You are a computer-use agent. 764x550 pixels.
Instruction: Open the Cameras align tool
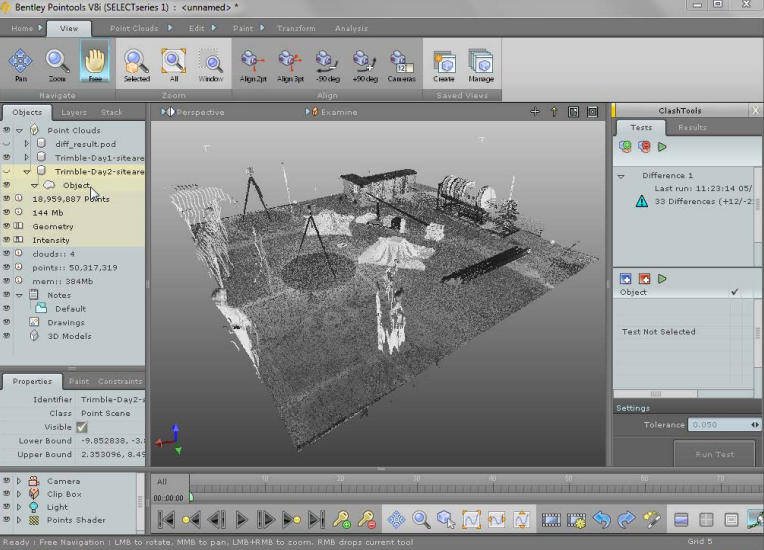click(x=401, y=66)
